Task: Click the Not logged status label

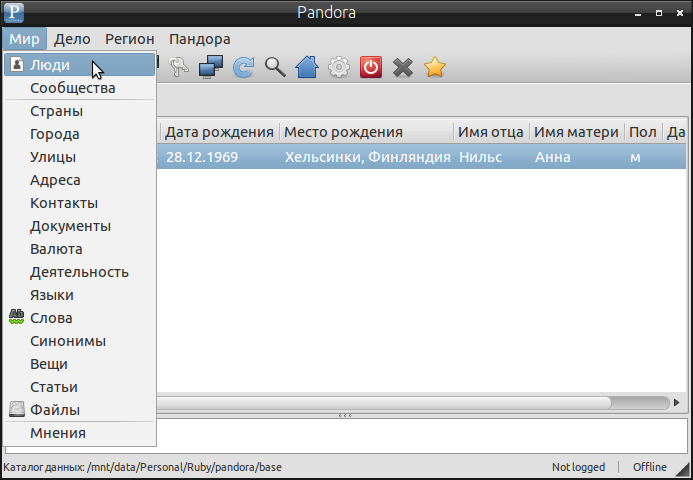Action: pos(578,467)
